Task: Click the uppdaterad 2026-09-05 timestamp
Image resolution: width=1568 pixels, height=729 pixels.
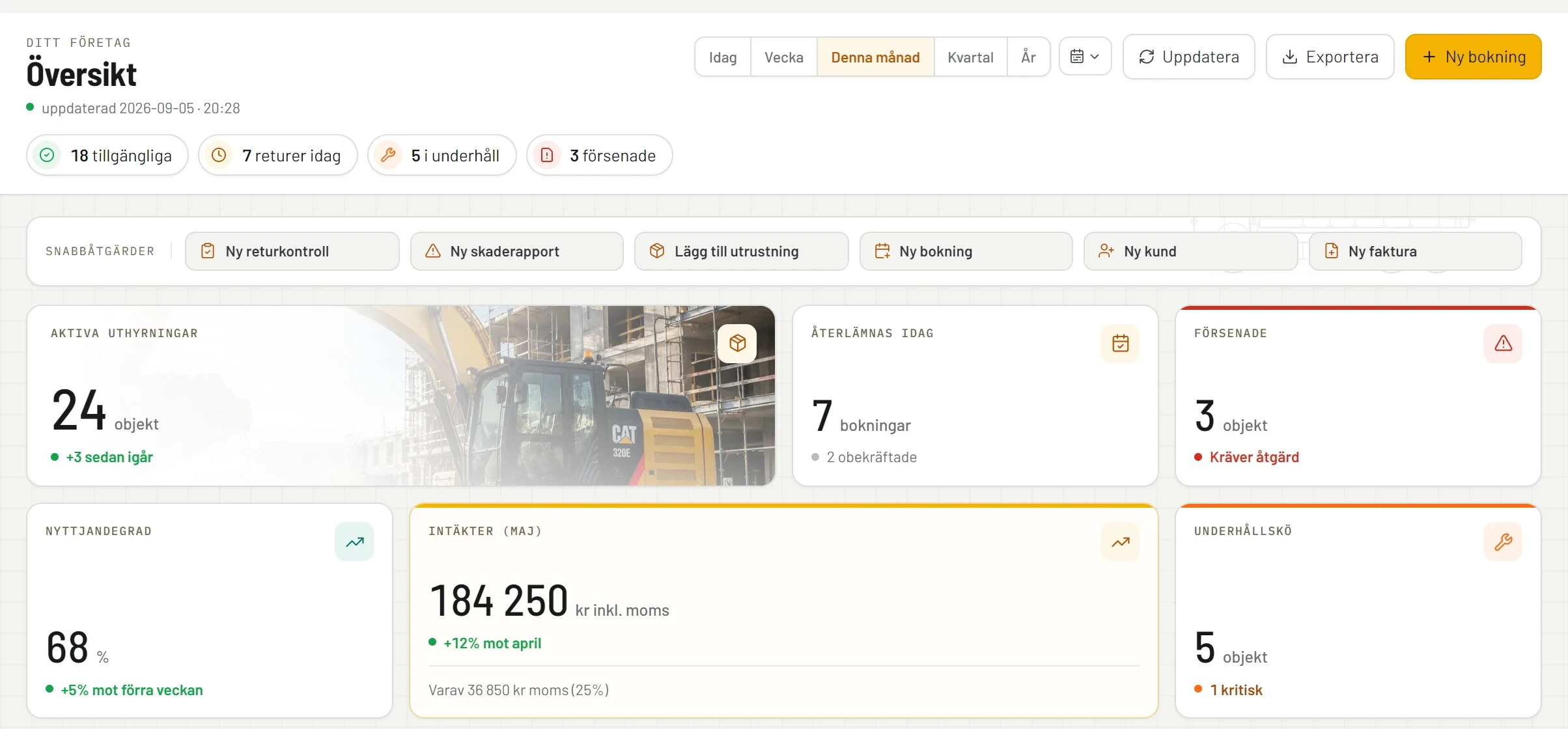Action: point(141,108)
